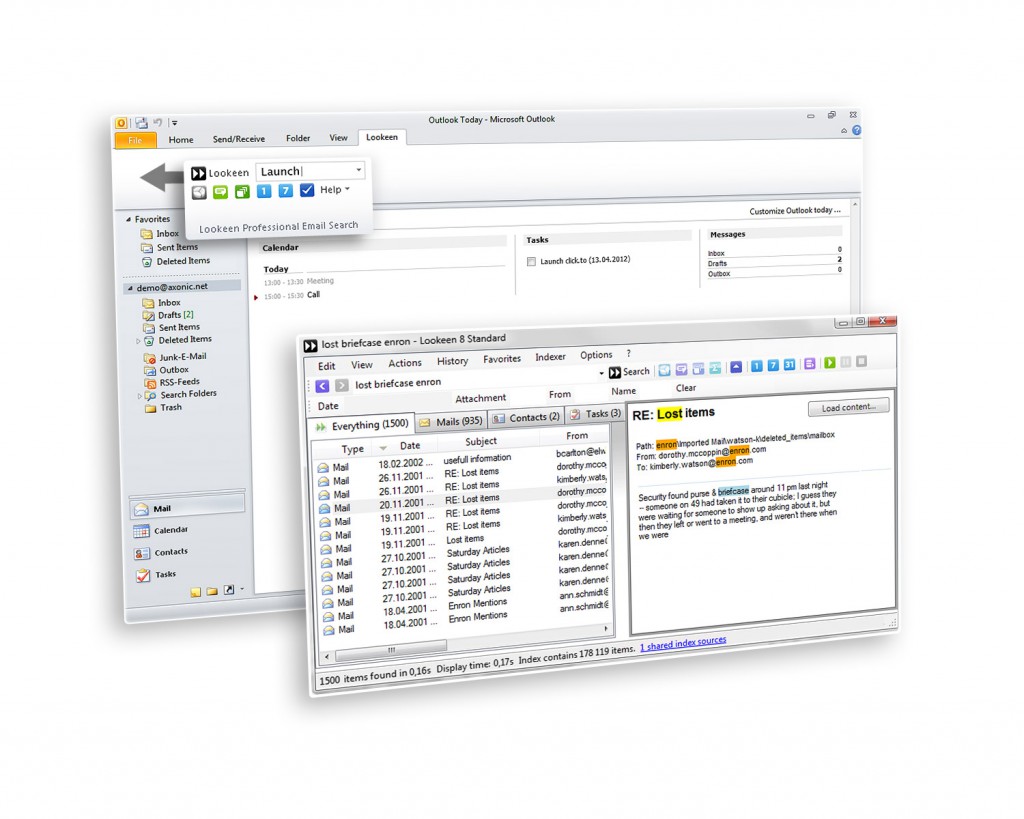
Task: Click the green play icon in Lookeen toolbar
Action: click(829, 363)
